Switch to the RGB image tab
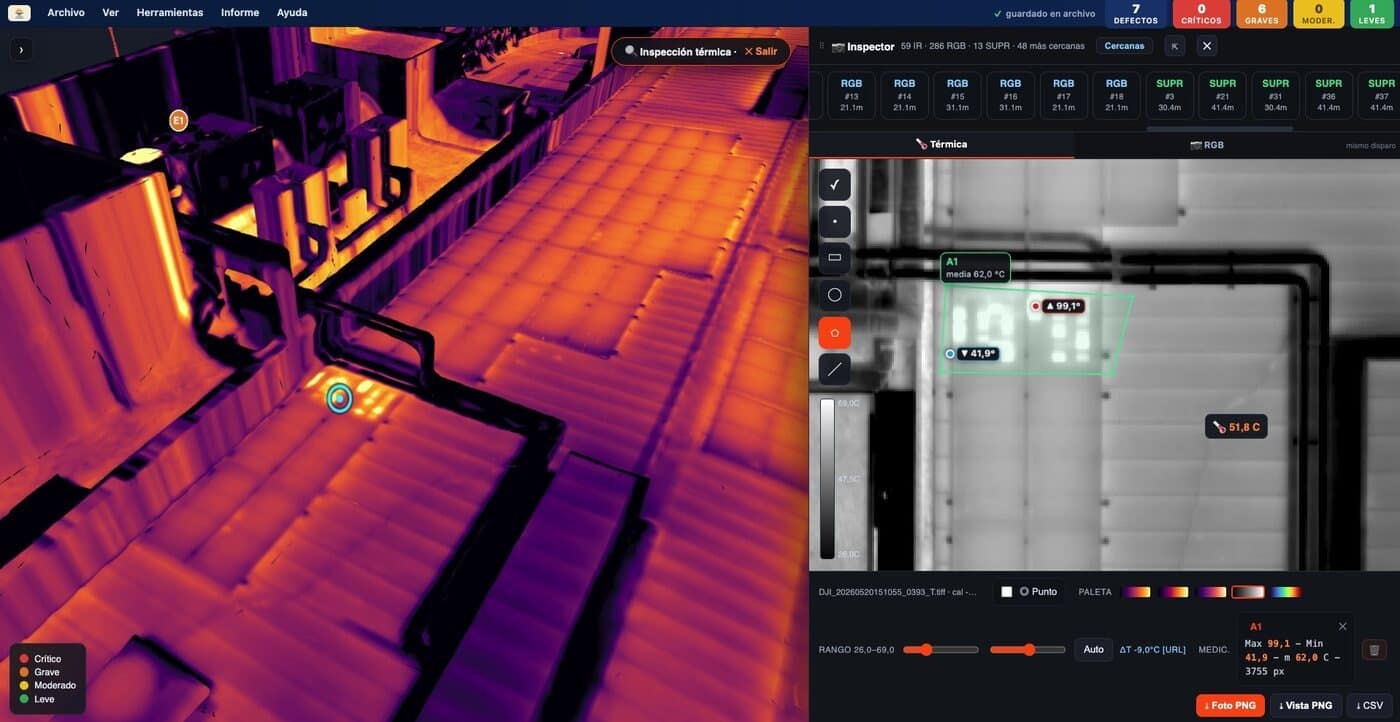Image resolution: width=1400 pixels, height=722 pixels. tap(1207, 145)
